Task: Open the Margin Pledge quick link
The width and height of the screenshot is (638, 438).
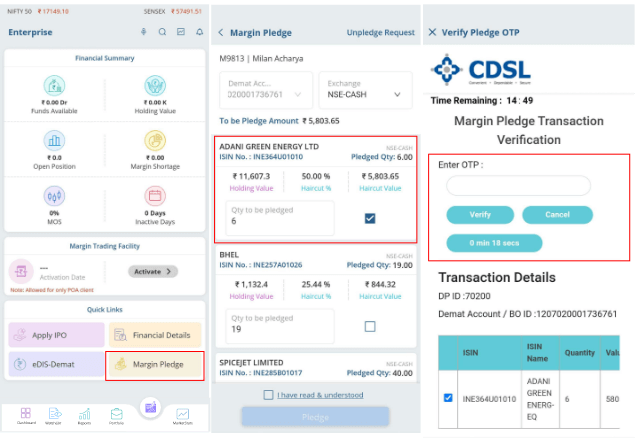Action: tap(155, 365)
